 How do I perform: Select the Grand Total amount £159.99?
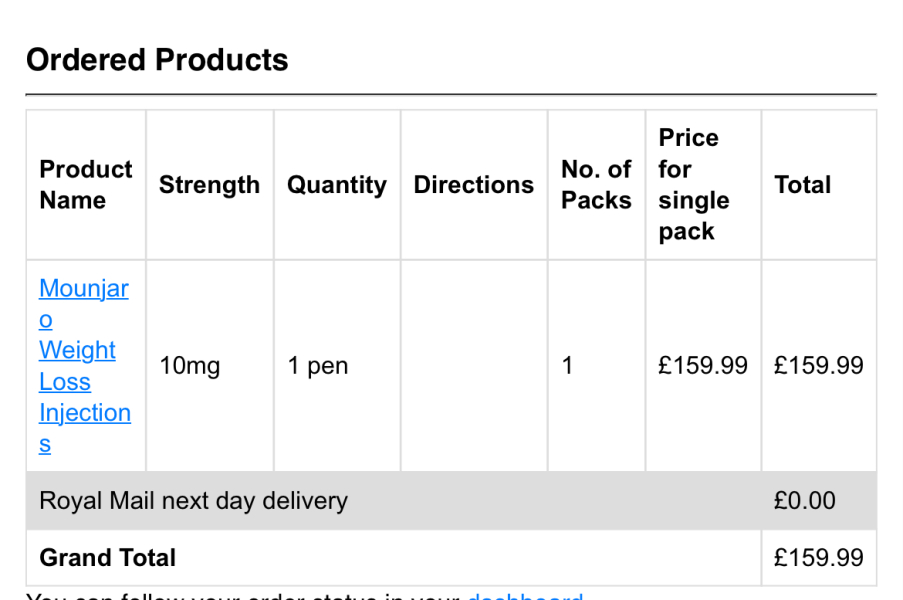pyautogui.click(x=818, y=558)
